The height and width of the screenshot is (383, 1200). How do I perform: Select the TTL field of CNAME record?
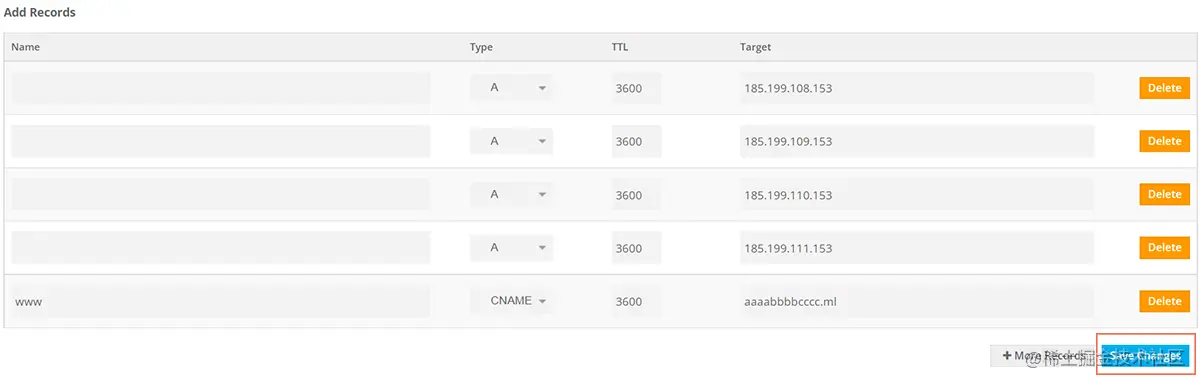[x=637, y=301]
